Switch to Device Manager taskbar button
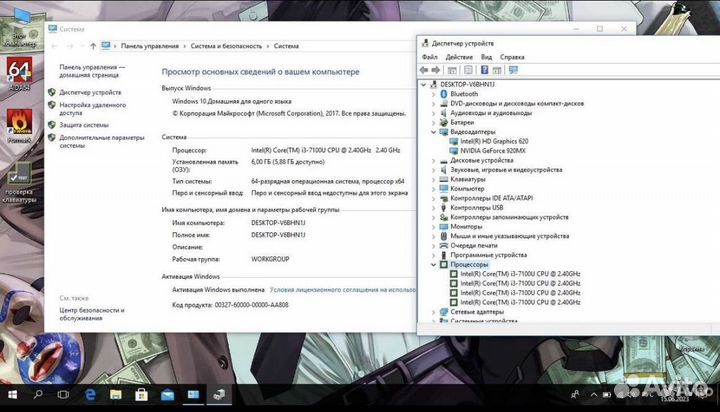720x412 pixels. point(219,395)
